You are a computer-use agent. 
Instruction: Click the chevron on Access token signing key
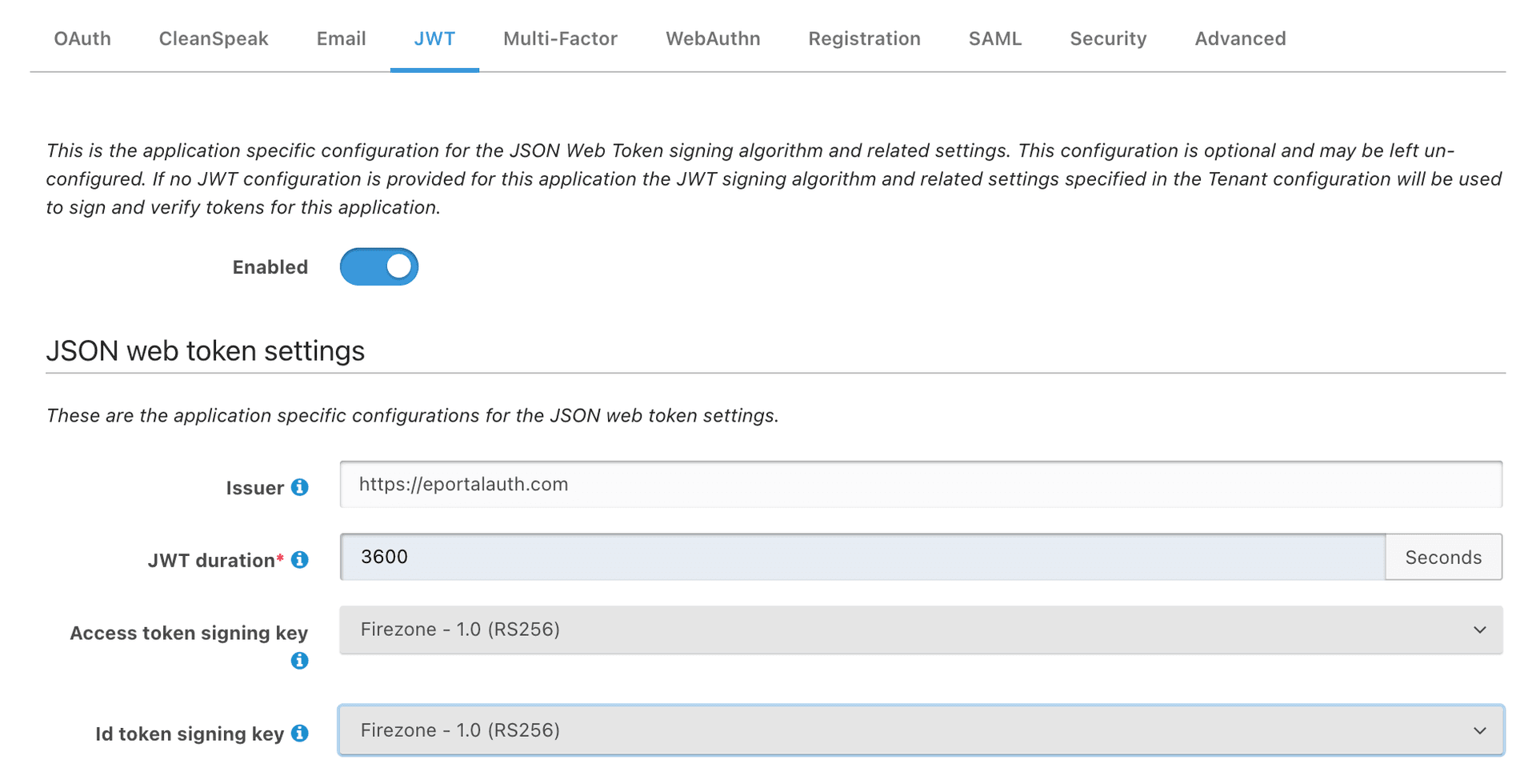point(1478,630)
